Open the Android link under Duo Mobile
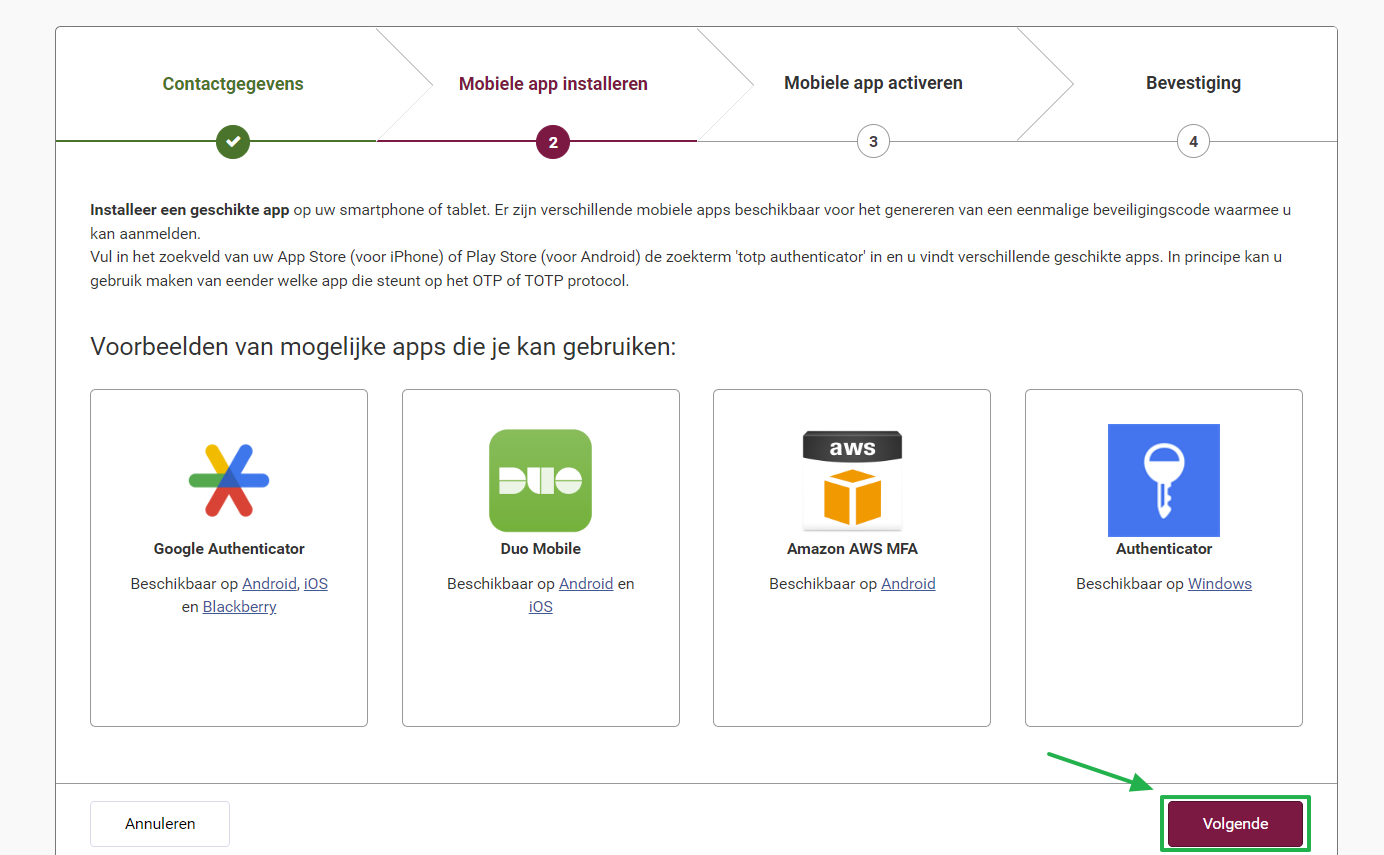Image resolution: width=1384 pixels, height=855 pixels. (586, 583)
